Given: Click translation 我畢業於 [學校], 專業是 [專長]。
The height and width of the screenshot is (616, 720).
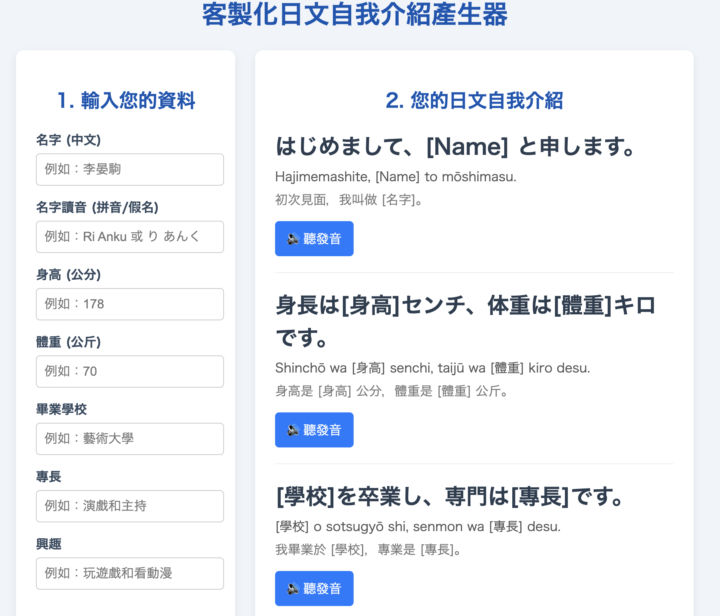Looking at the screenshot, I should [368, 549].
